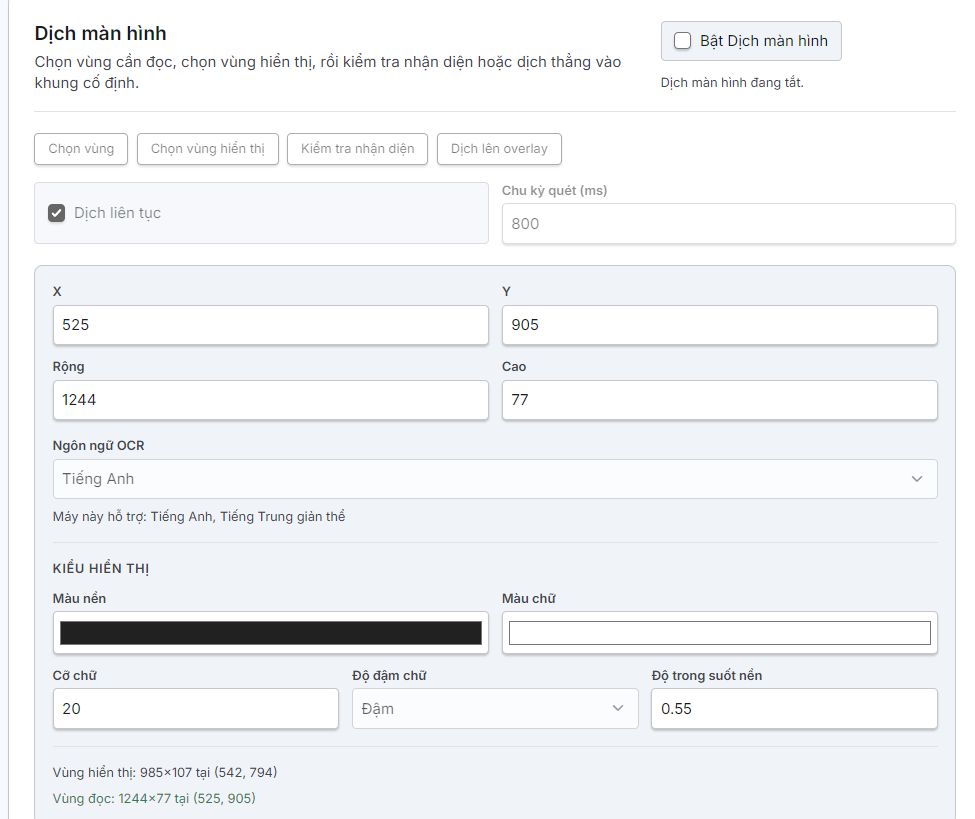Click the 'Dịch màn hình' heading
975x819 pixels.
click(x=101, y=34)
